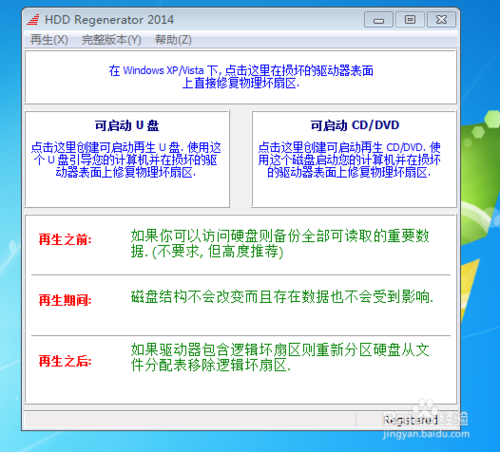Close the HDD Regenerator window

click(x=441, y=20)
